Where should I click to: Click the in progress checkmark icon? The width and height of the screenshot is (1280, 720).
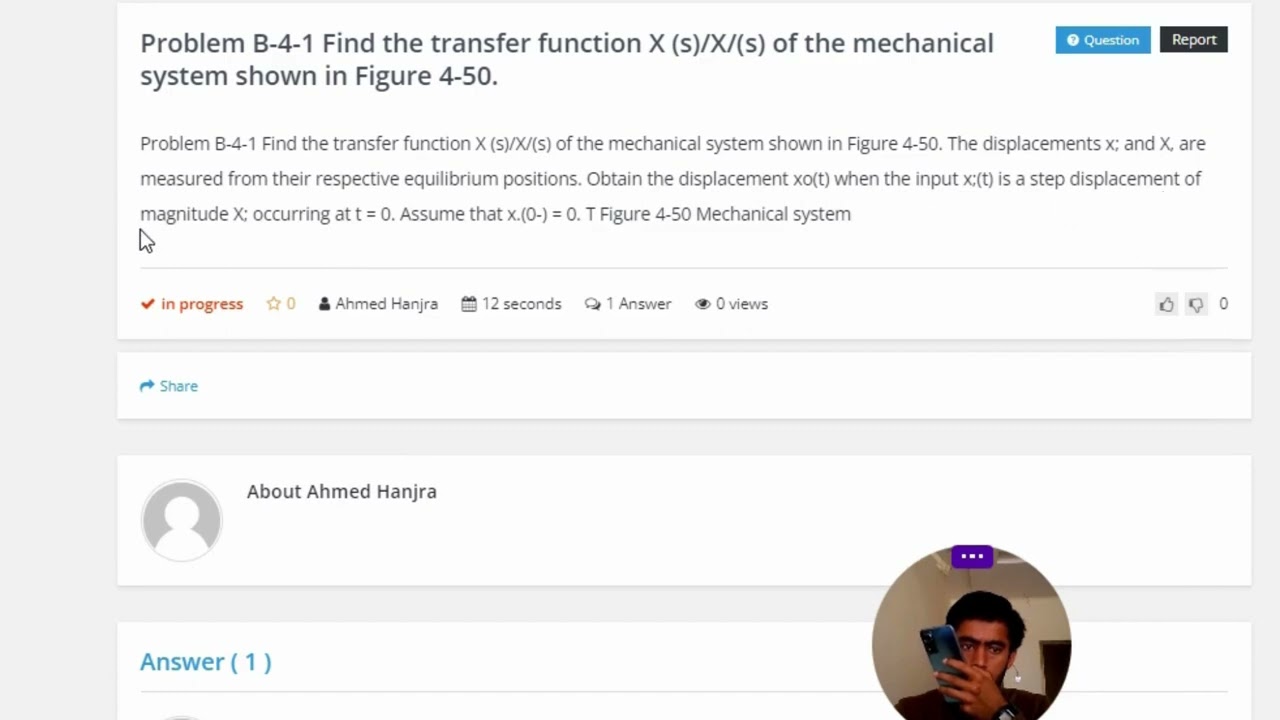148,304
